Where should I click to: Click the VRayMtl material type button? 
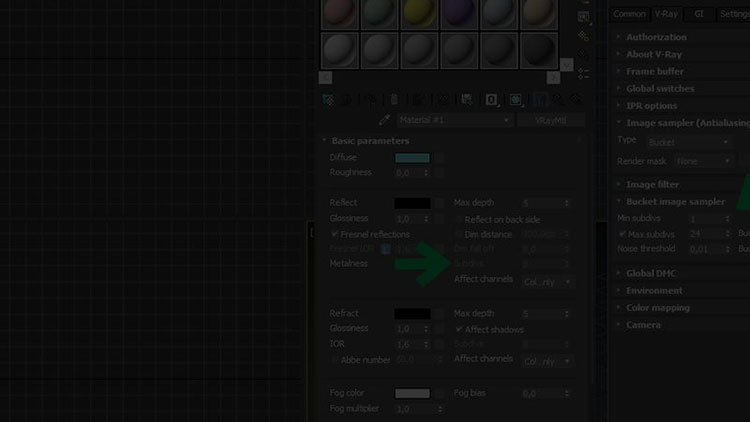point(551,120)
